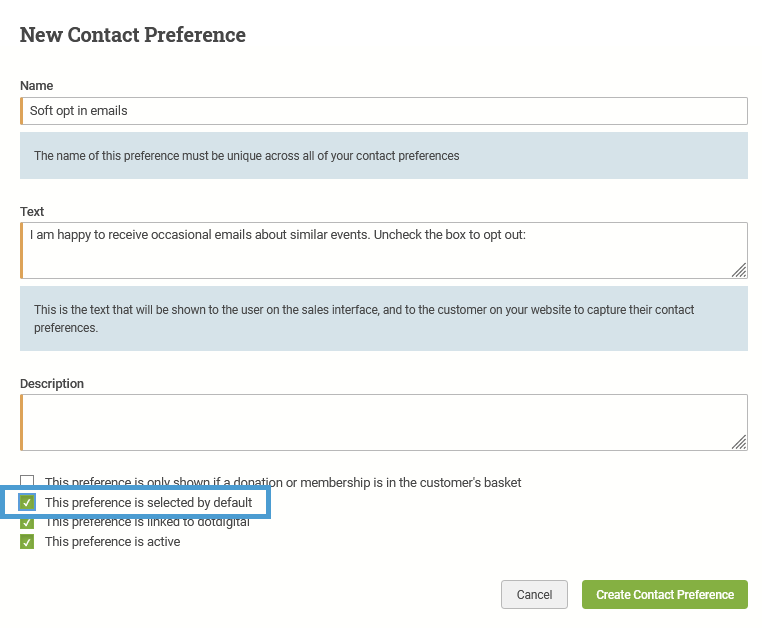Click the 'Text' field label
Screen dimensions: 762x628
click(32, 211)
